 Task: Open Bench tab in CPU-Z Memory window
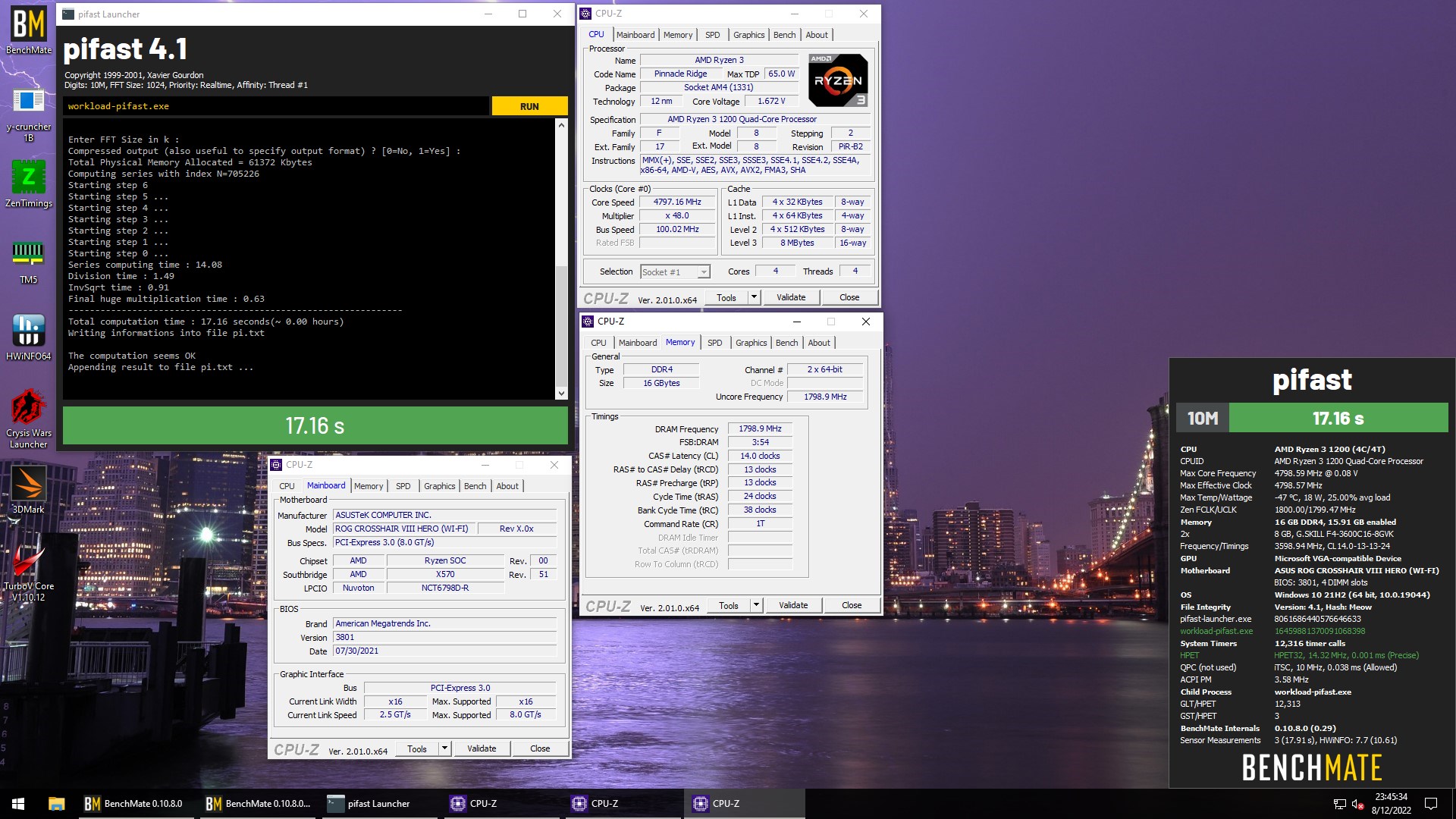[x=786, y=343]
